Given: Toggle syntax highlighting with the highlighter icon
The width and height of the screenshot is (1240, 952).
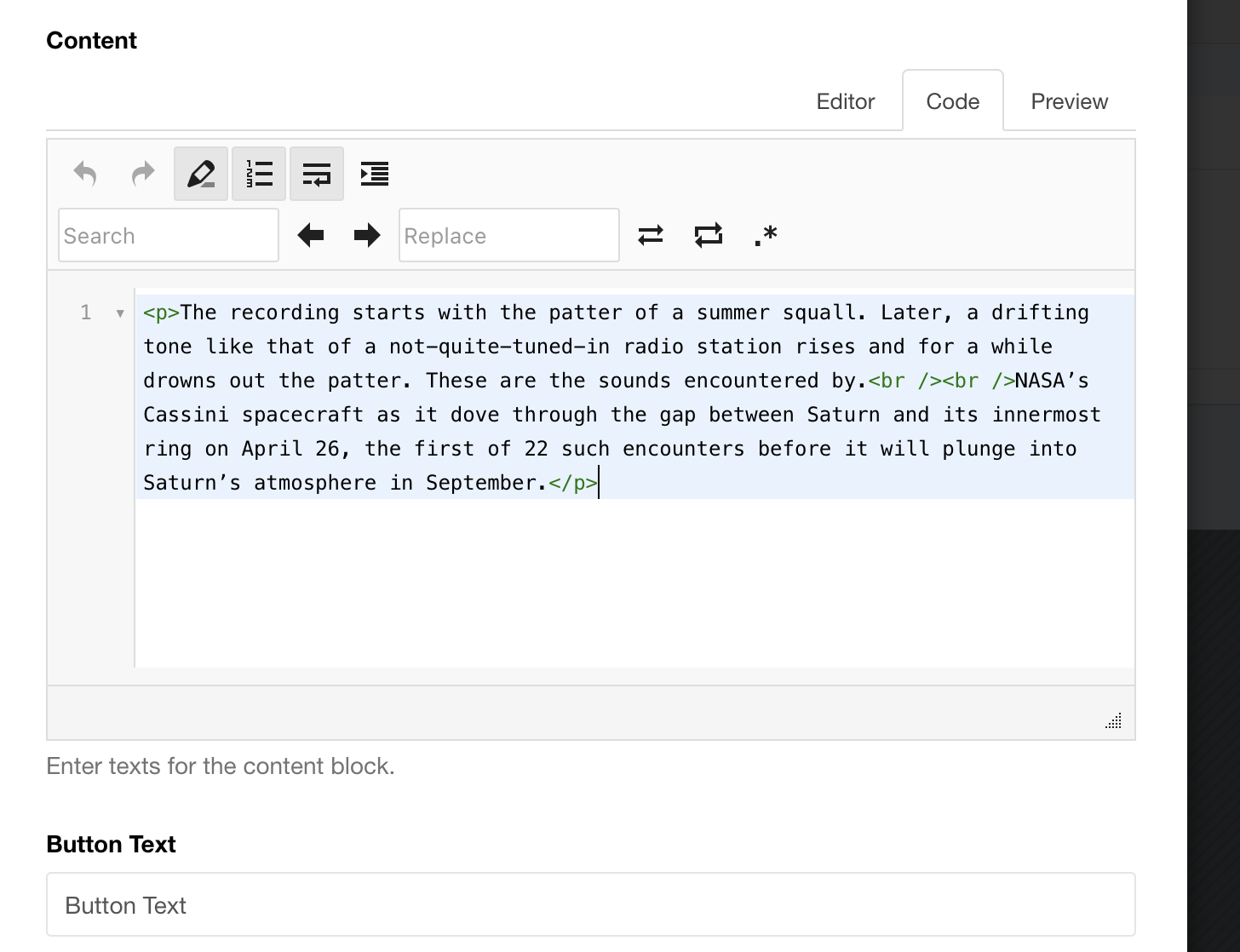Looking at the screenshot, I should click(201, 174).
